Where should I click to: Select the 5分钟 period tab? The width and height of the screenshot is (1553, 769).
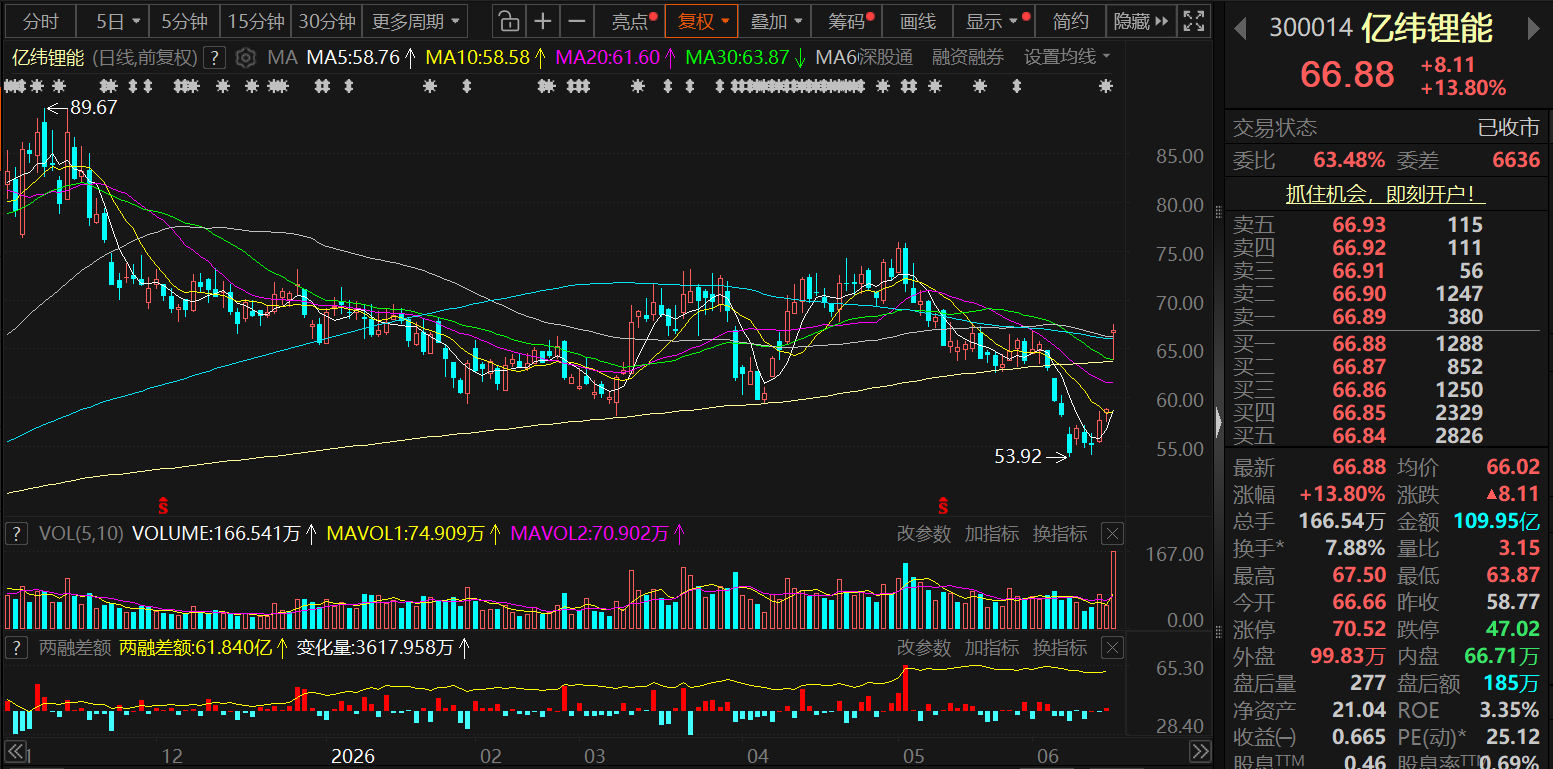click(x=184, y=21)
